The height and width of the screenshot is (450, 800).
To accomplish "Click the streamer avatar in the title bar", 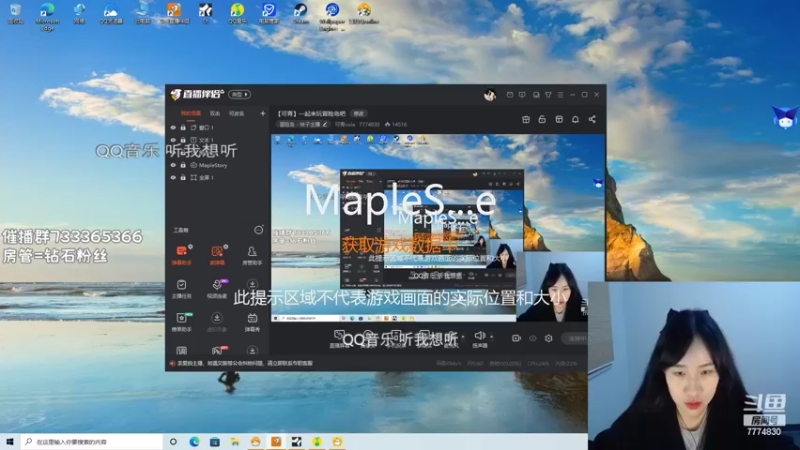I will coord(490,95).
